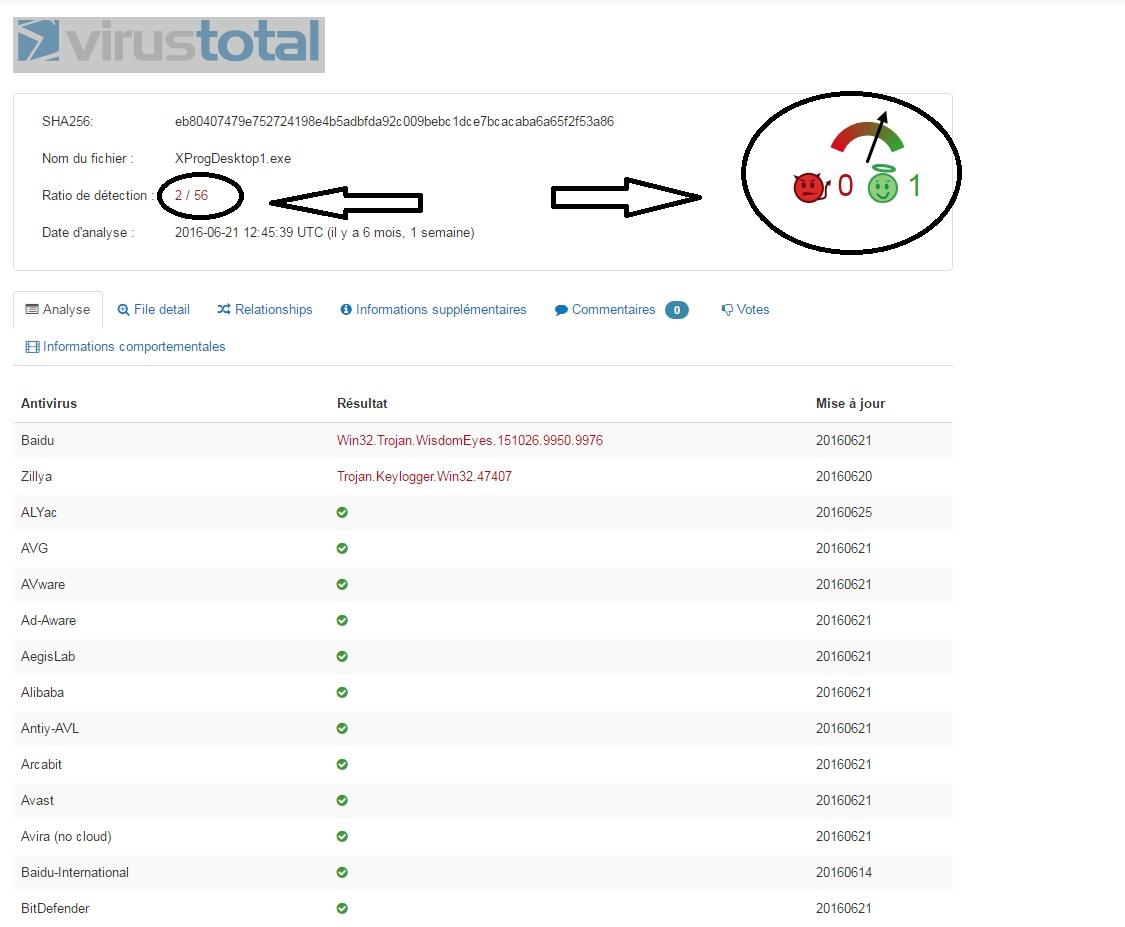The image size is (1125, 927).
Task: Click the list icon on Analyse tab
Action: pyautogui.click(x=32, y=309)
